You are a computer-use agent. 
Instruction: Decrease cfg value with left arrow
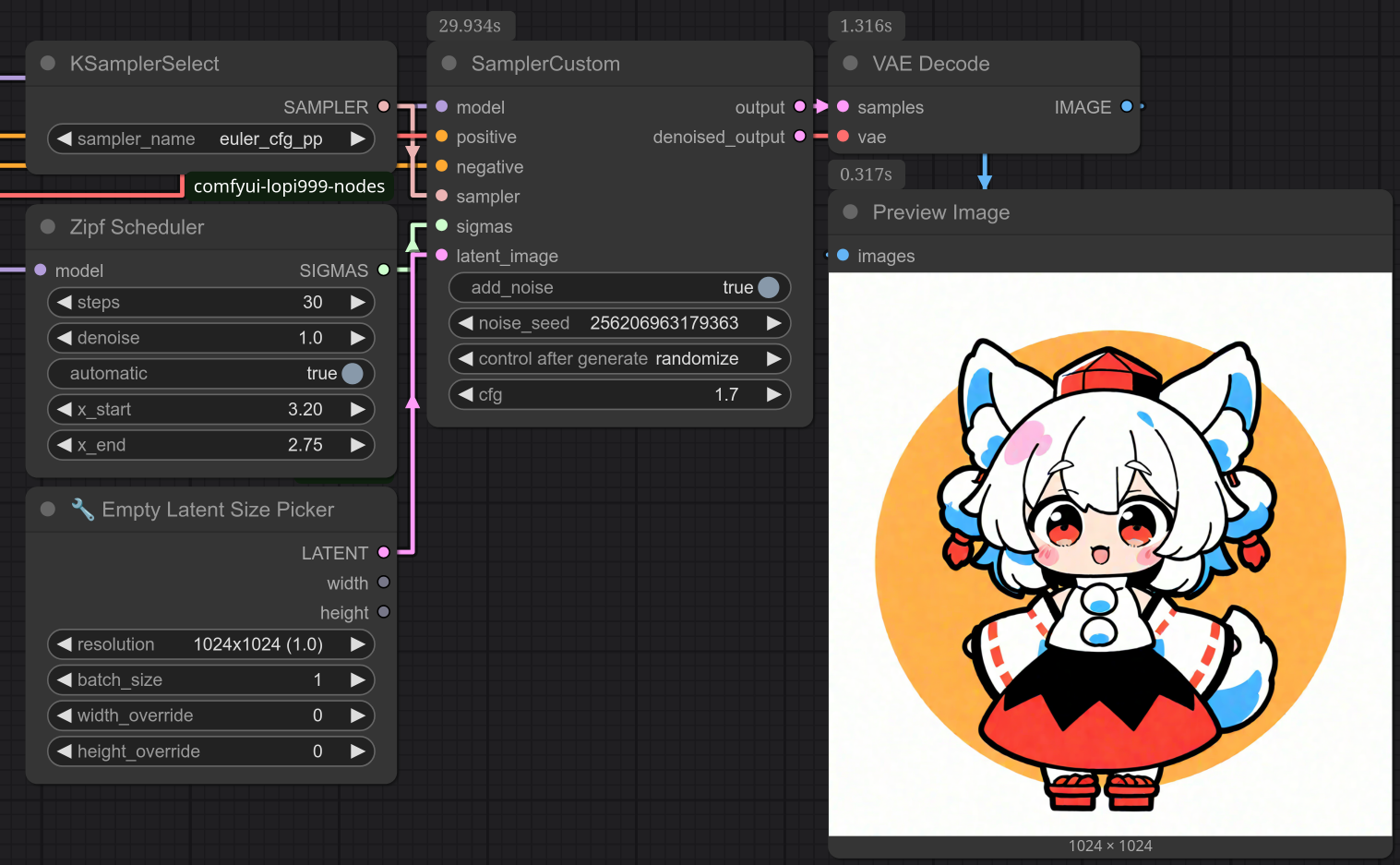466,395
